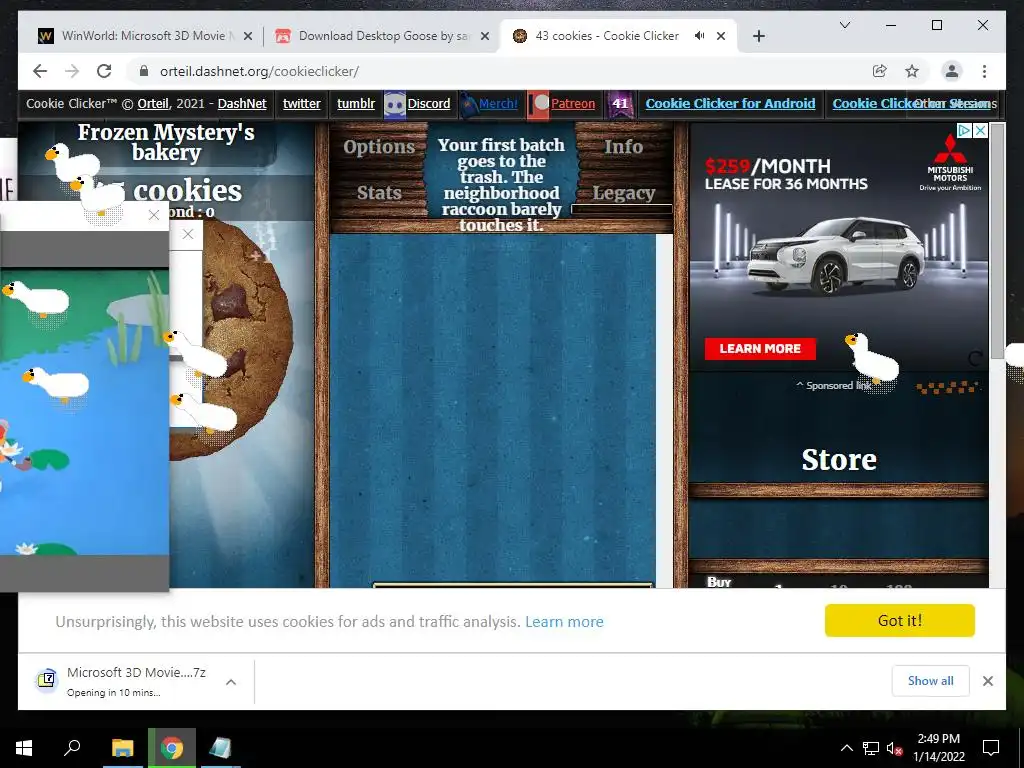Image resolution: width=1024 pixels, height=768 pixels.
Task: Click the big chocolate chip cookie
Action: click(261, 340)
